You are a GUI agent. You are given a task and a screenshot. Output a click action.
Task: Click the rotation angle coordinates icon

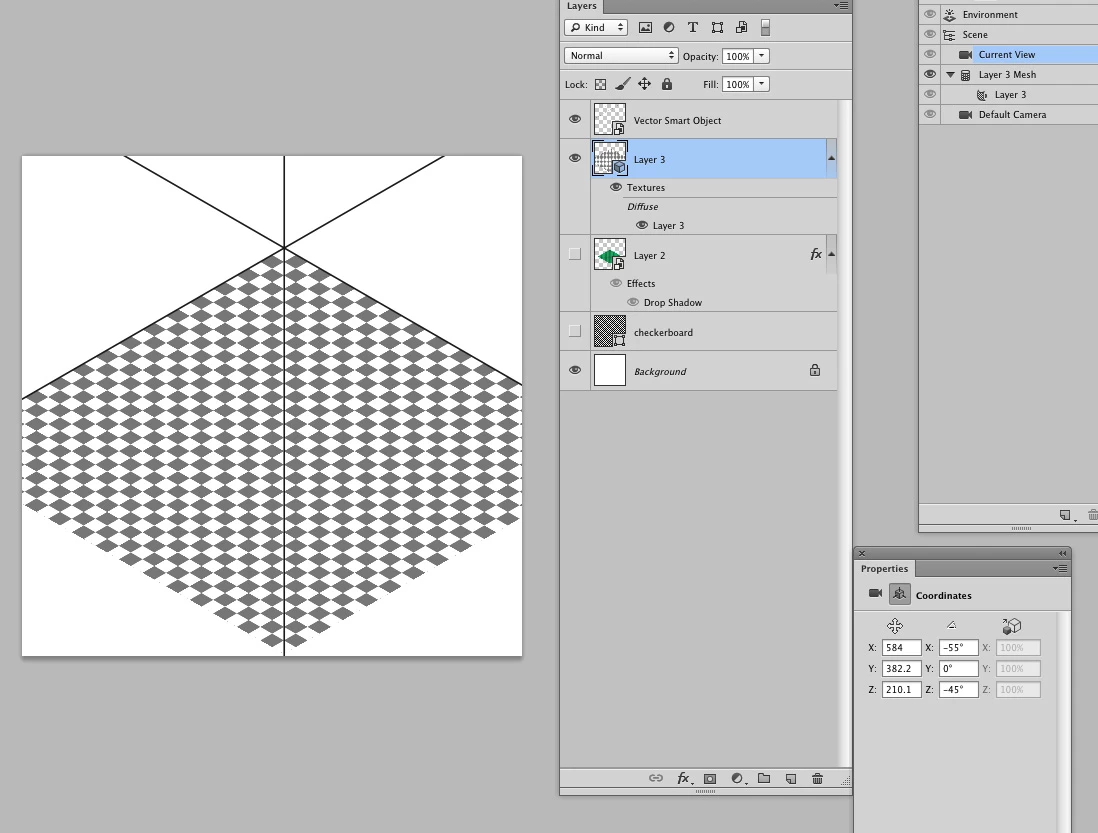pos(952,625)
